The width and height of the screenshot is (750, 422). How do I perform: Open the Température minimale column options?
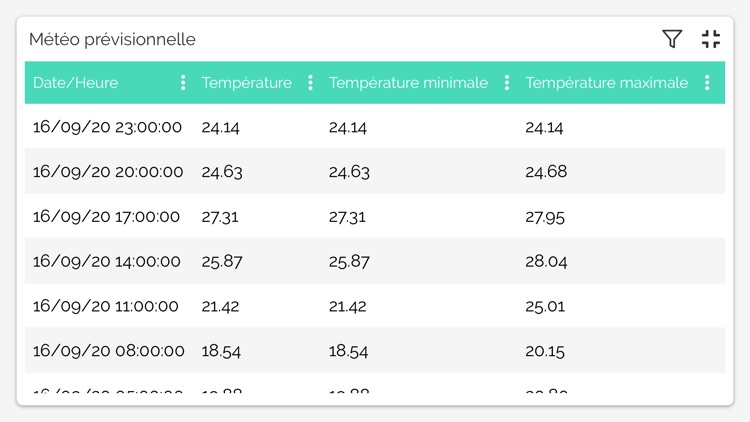click(507, 83)
